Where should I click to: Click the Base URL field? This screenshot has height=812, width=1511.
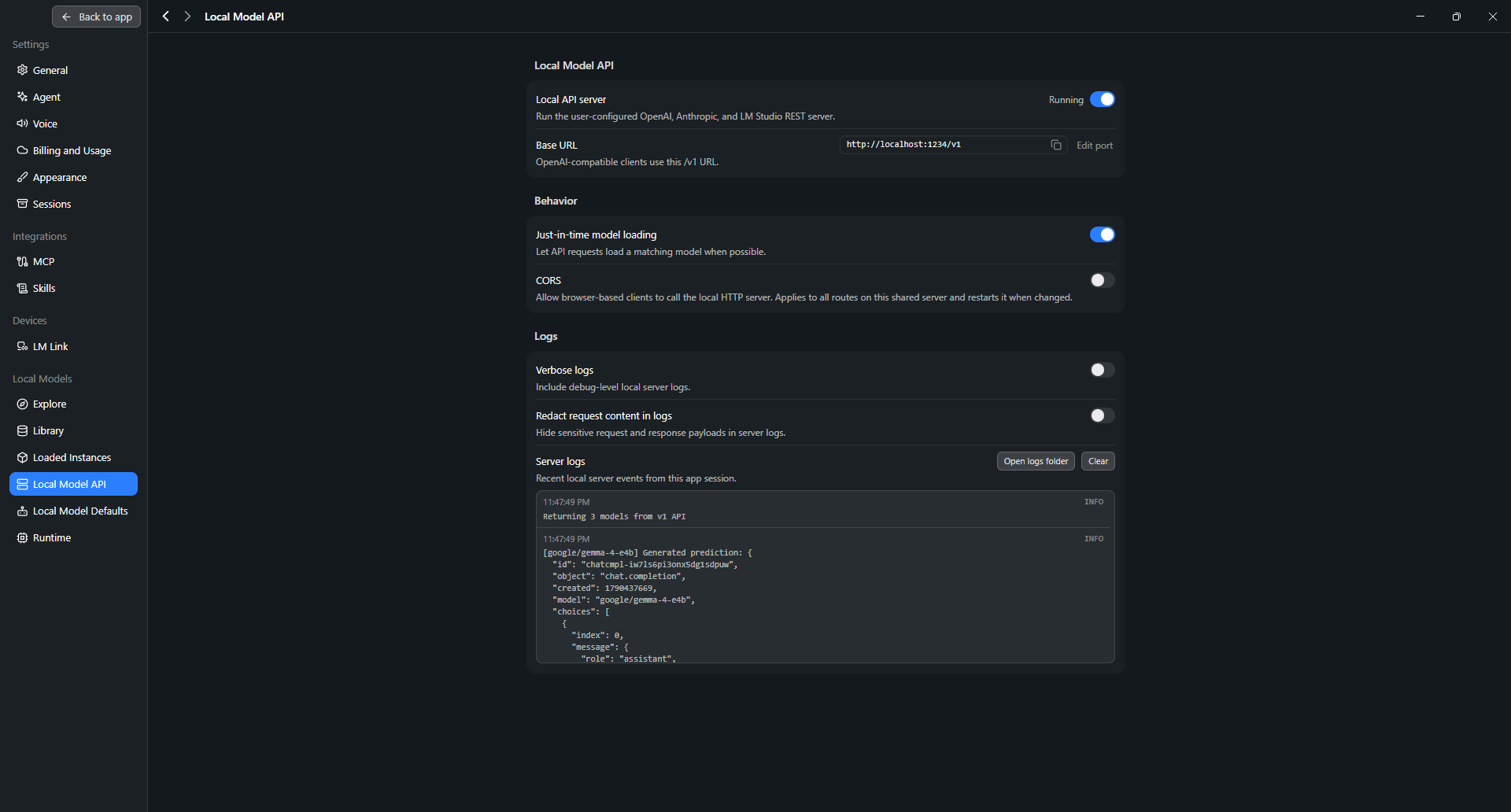pyautogui.click(x=953, y=145)
